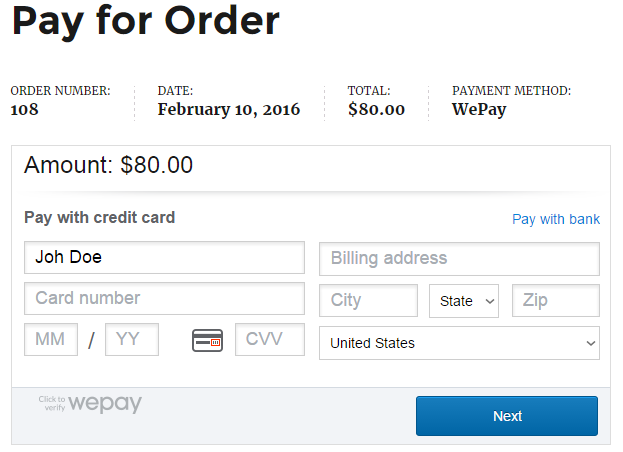Click the date February 10, 2016
Image resolution: width=623 pixels, height=452 pixels.
point(228,110)
